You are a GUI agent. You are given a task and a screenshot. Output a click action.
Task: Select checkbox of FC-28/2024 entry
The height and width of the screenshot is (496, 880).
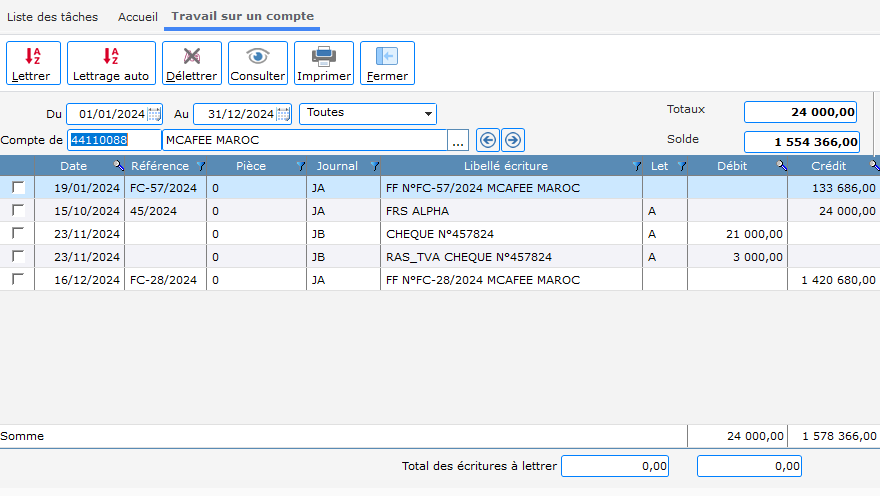[18, 279]
